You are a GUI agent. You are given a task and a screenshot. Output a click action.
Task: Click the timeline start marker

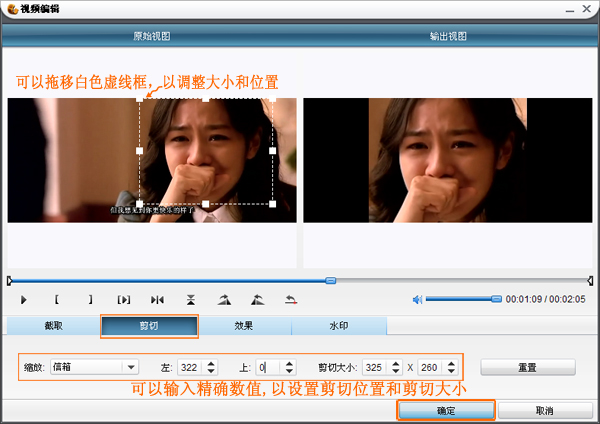[10, 281]
